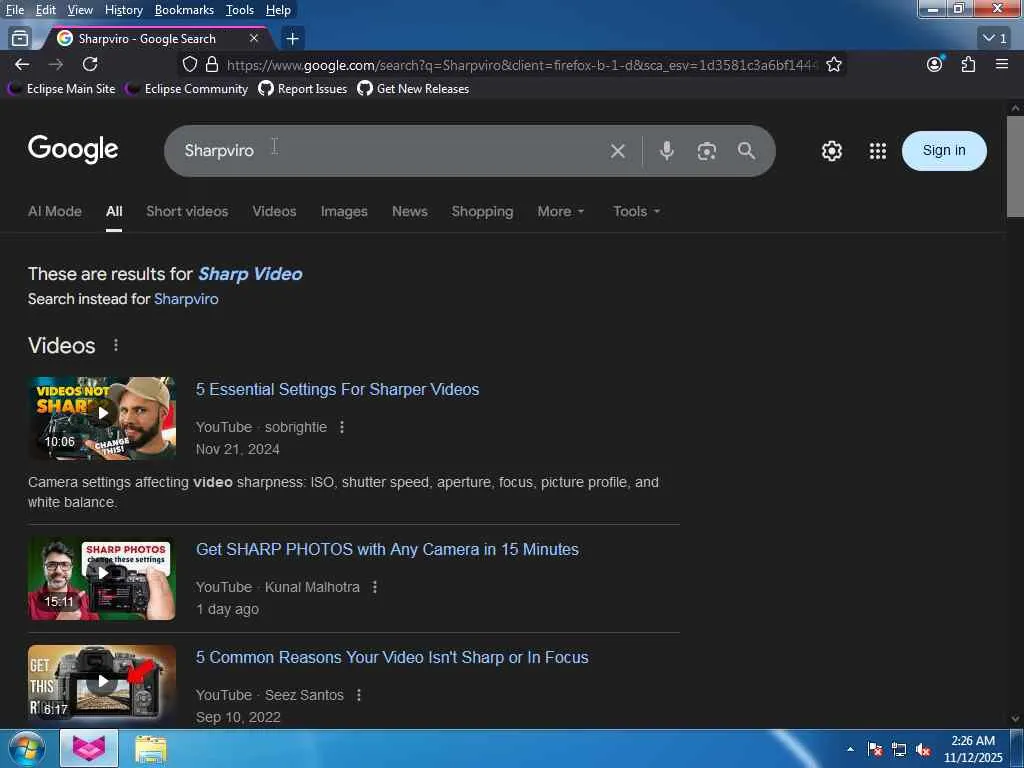
Task: Select the Videos search filter tab
Action: 274,212
